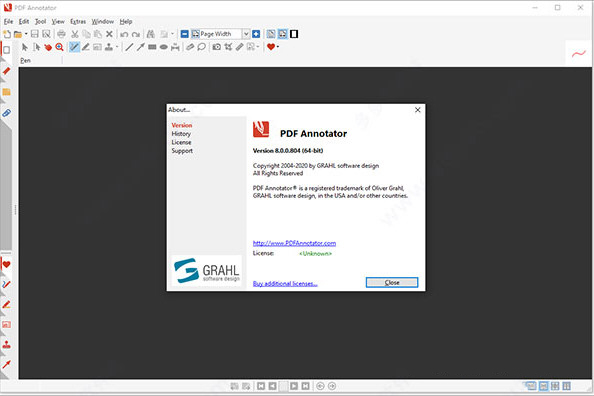Image resolution: width=594 pixels, height=396 pixels.
Task: Expand the Stamp tool dropdown arrow
Action: [x=117, y=47]
